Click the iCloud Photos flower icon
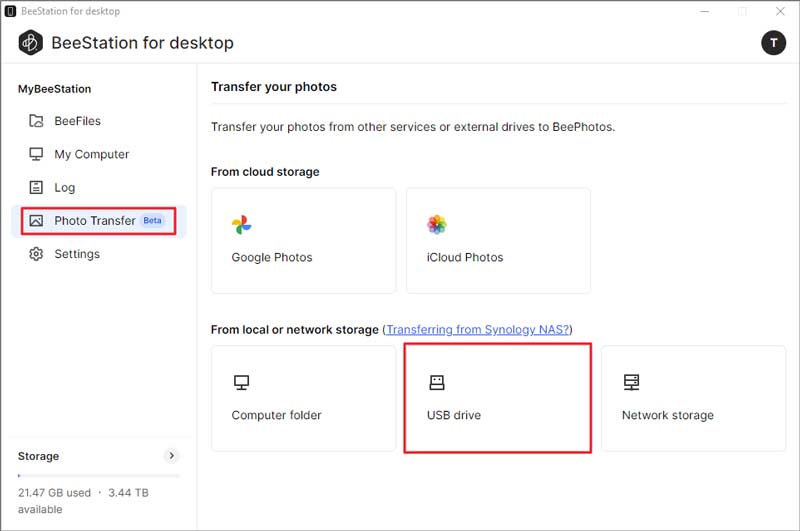Screen dimensions: 800x531 [437, 224]
